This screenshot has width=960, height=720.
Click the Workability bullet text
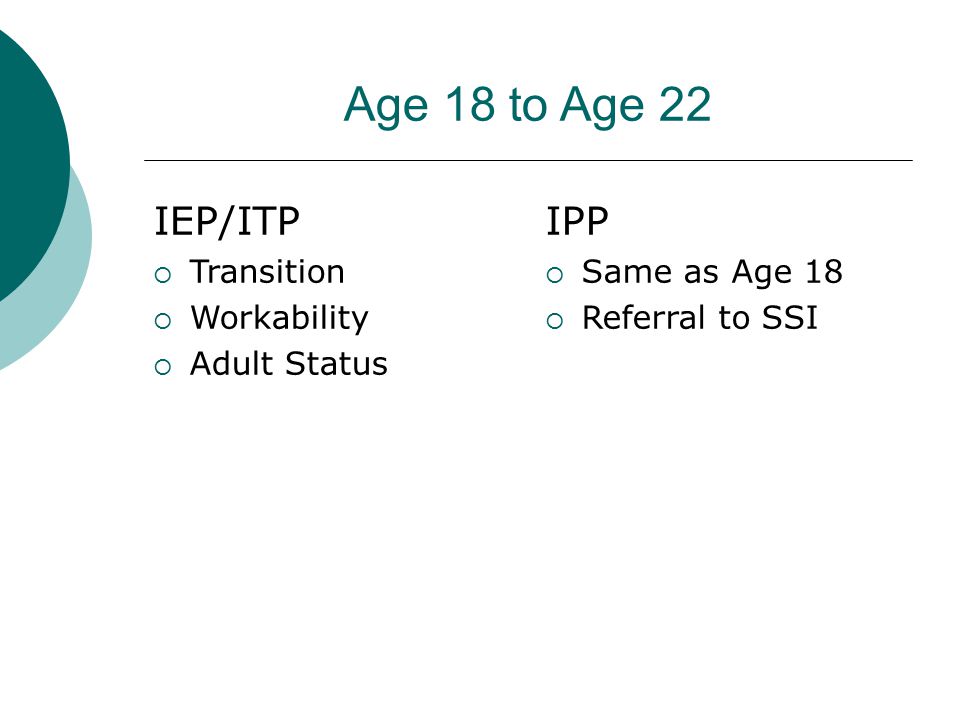click(279, 318)
